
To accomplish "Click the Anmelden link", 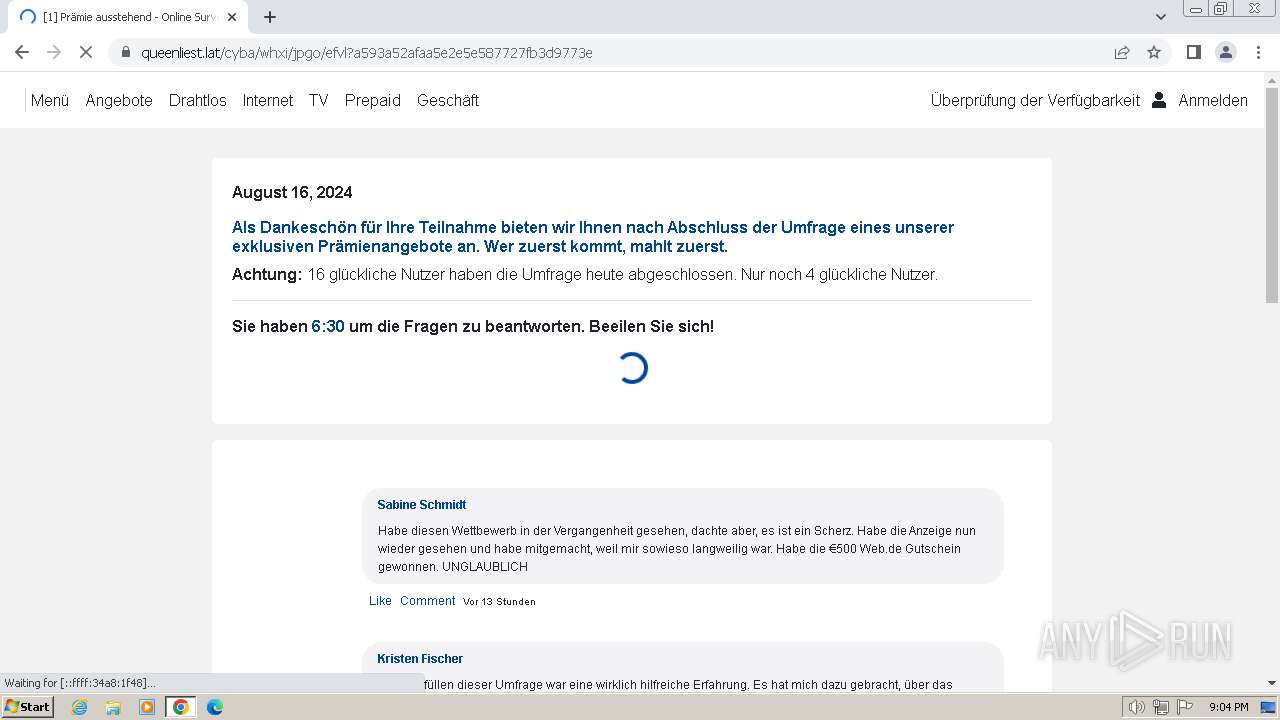I will coord(1213,100).
